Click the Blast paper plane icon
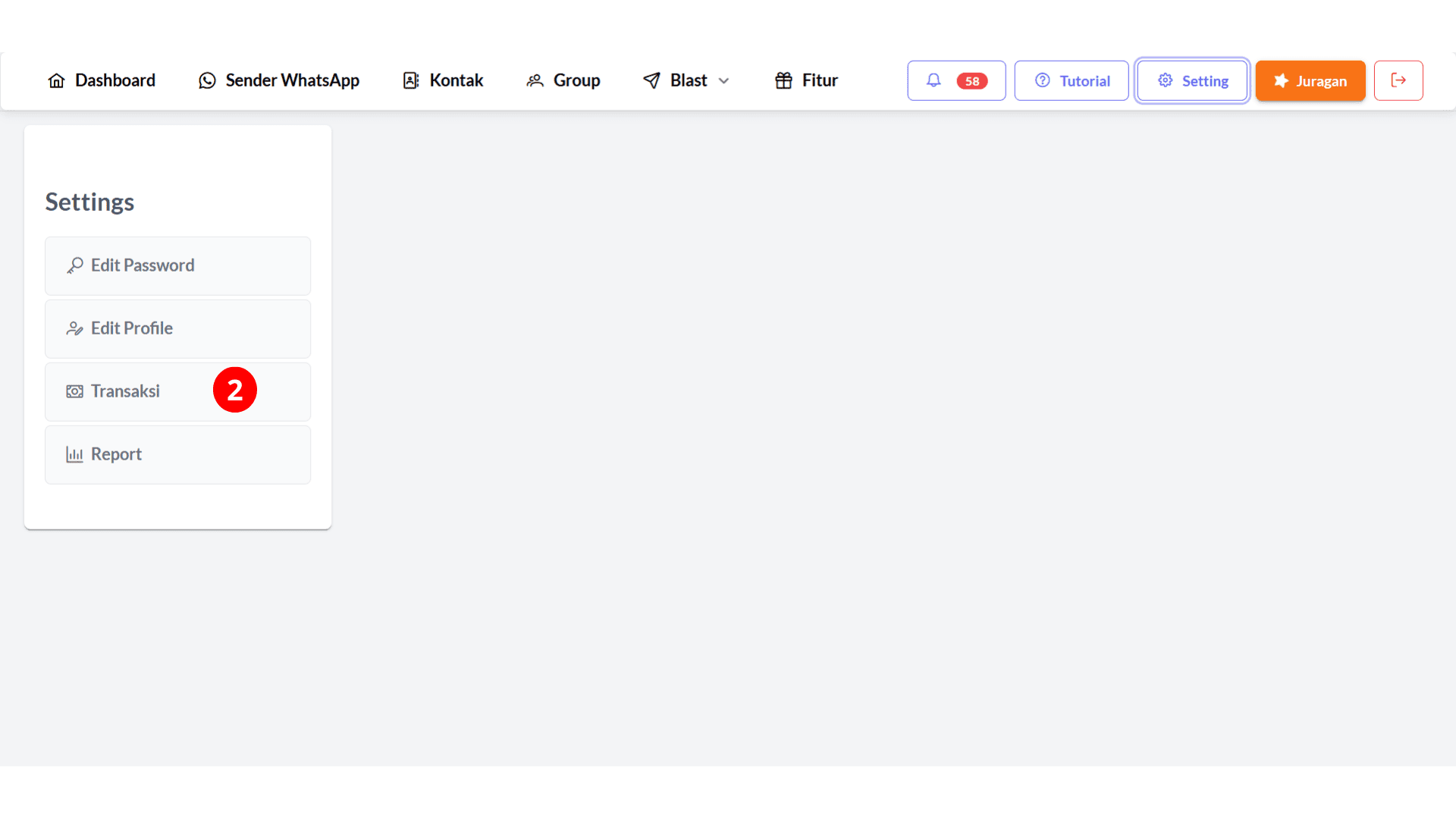This screenshot has width=1456, height=819. point(651,80)
